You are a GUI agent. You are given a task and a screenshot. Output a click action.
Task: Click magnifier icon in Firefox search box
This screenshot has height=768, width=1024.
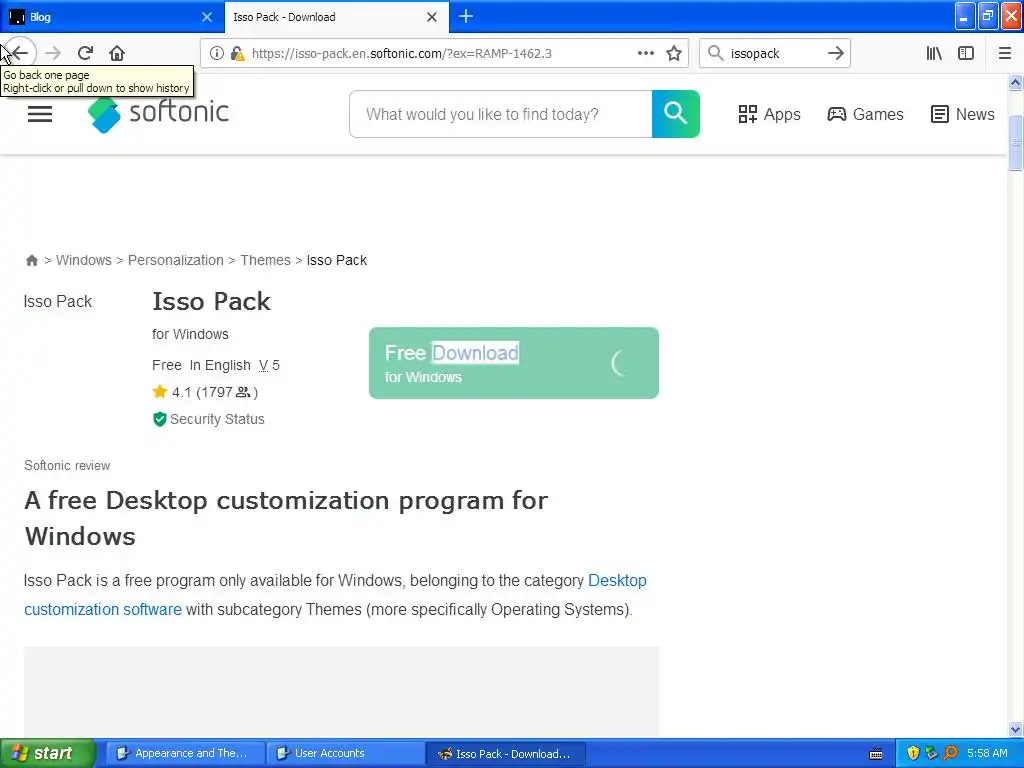[x=716, y=53]
